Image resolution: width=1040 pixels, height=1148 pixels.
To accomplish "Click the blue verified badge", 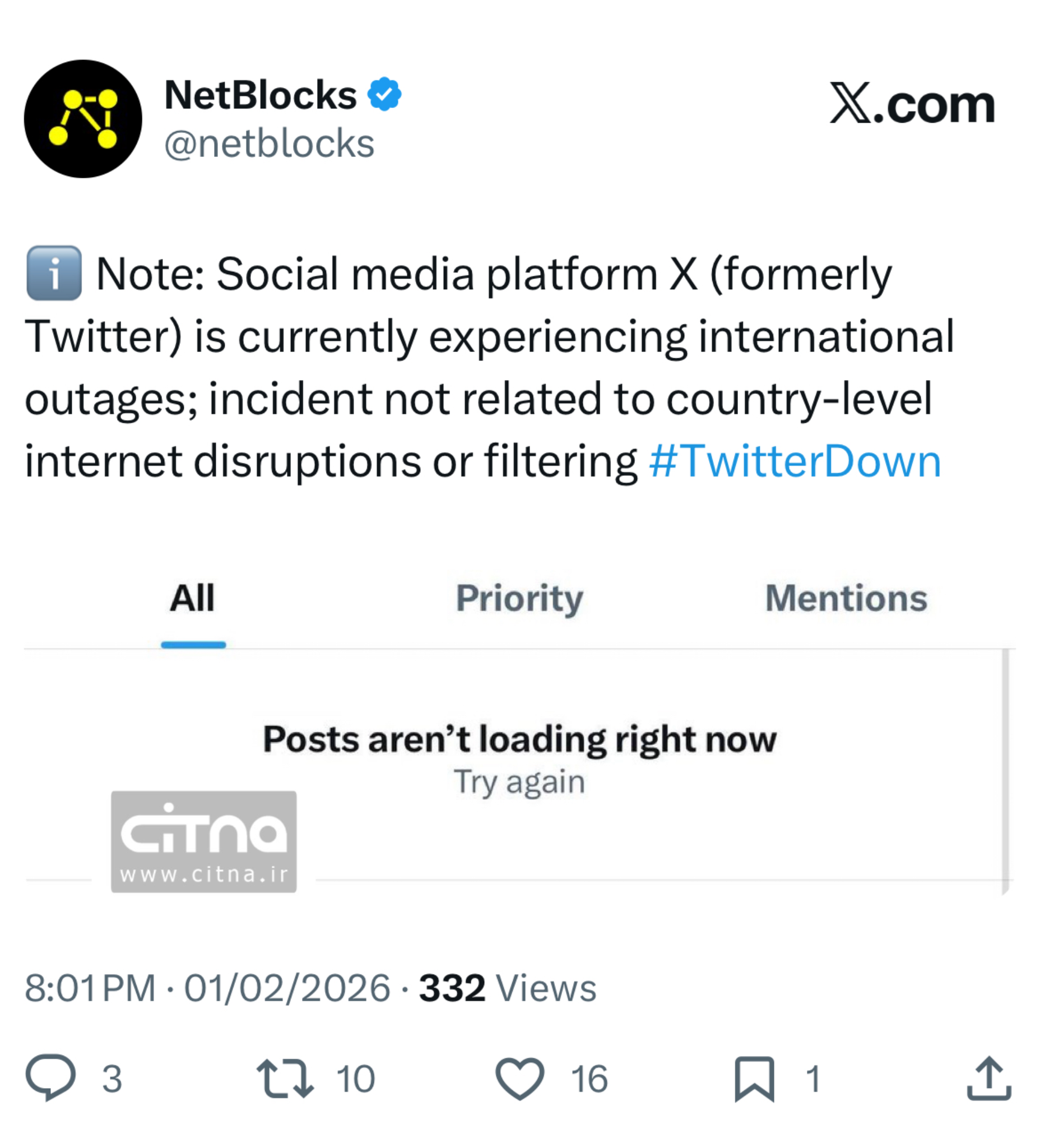I will (x=385, y=95).
